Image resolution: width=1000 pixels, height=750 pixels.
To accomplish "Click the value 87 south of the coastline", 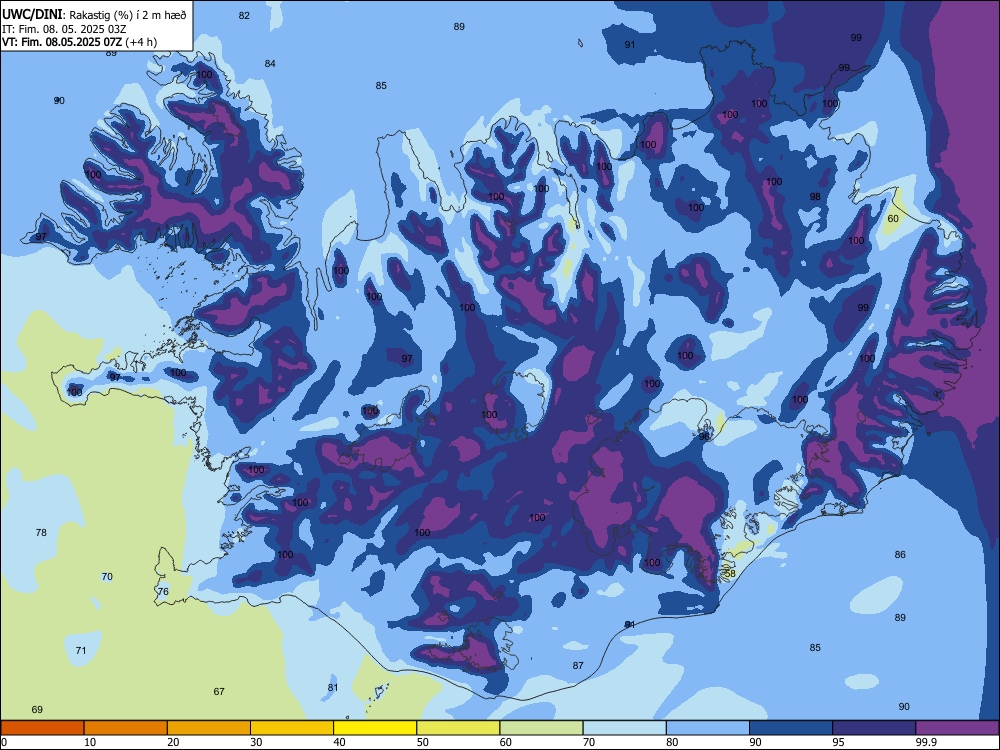I will click(578, 665).
